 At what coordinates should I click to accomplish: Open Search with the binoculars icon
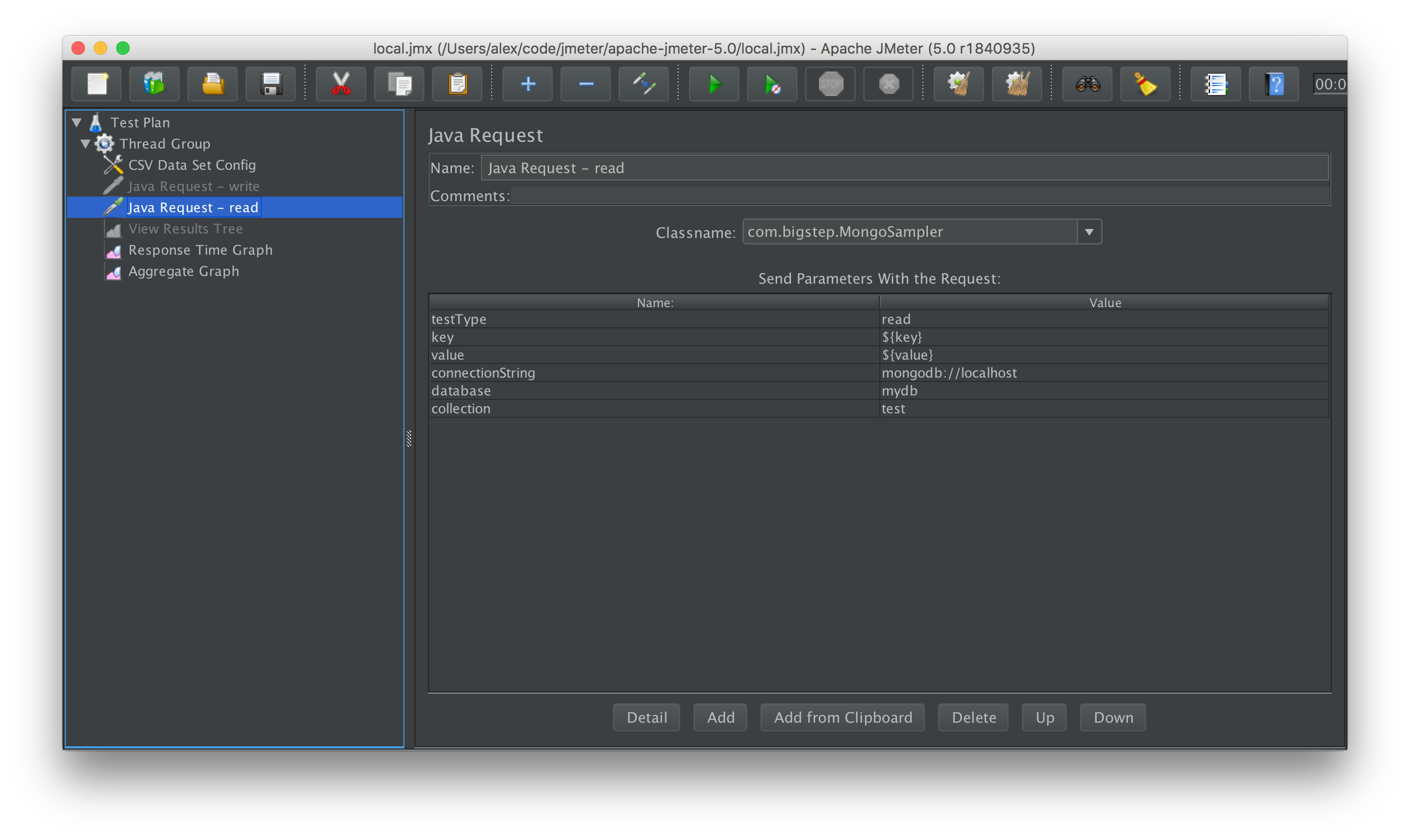(x=1087, y=84)
